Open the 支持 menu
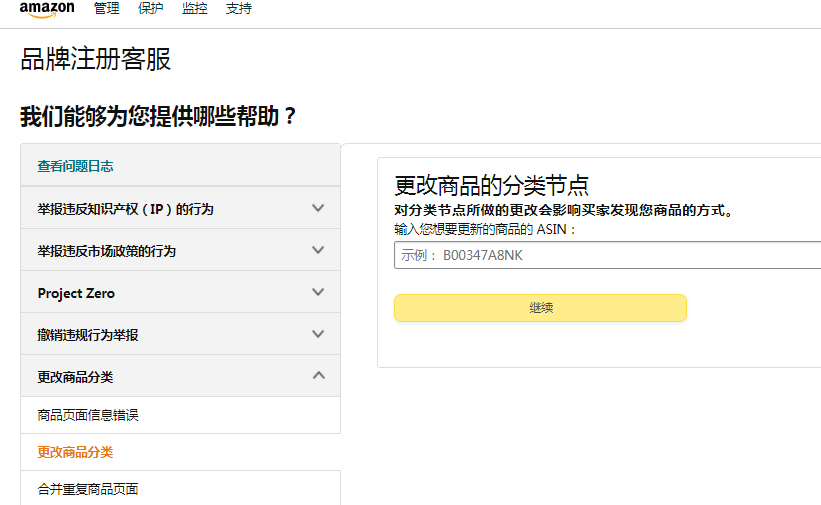821x505 pixels. [x=239, y=9]
